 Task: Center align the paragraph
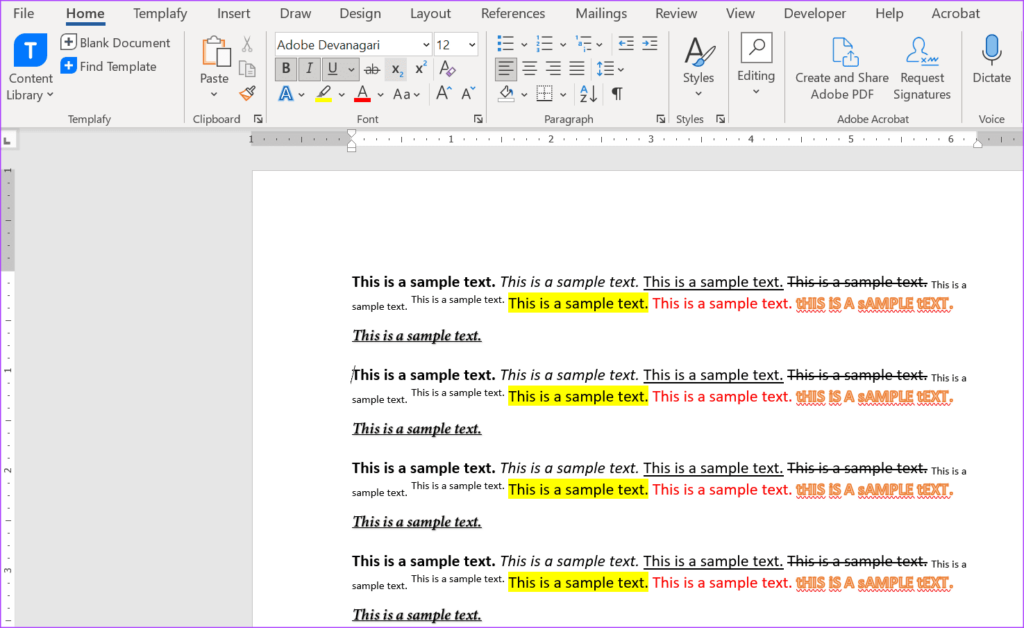coord(530,69)
